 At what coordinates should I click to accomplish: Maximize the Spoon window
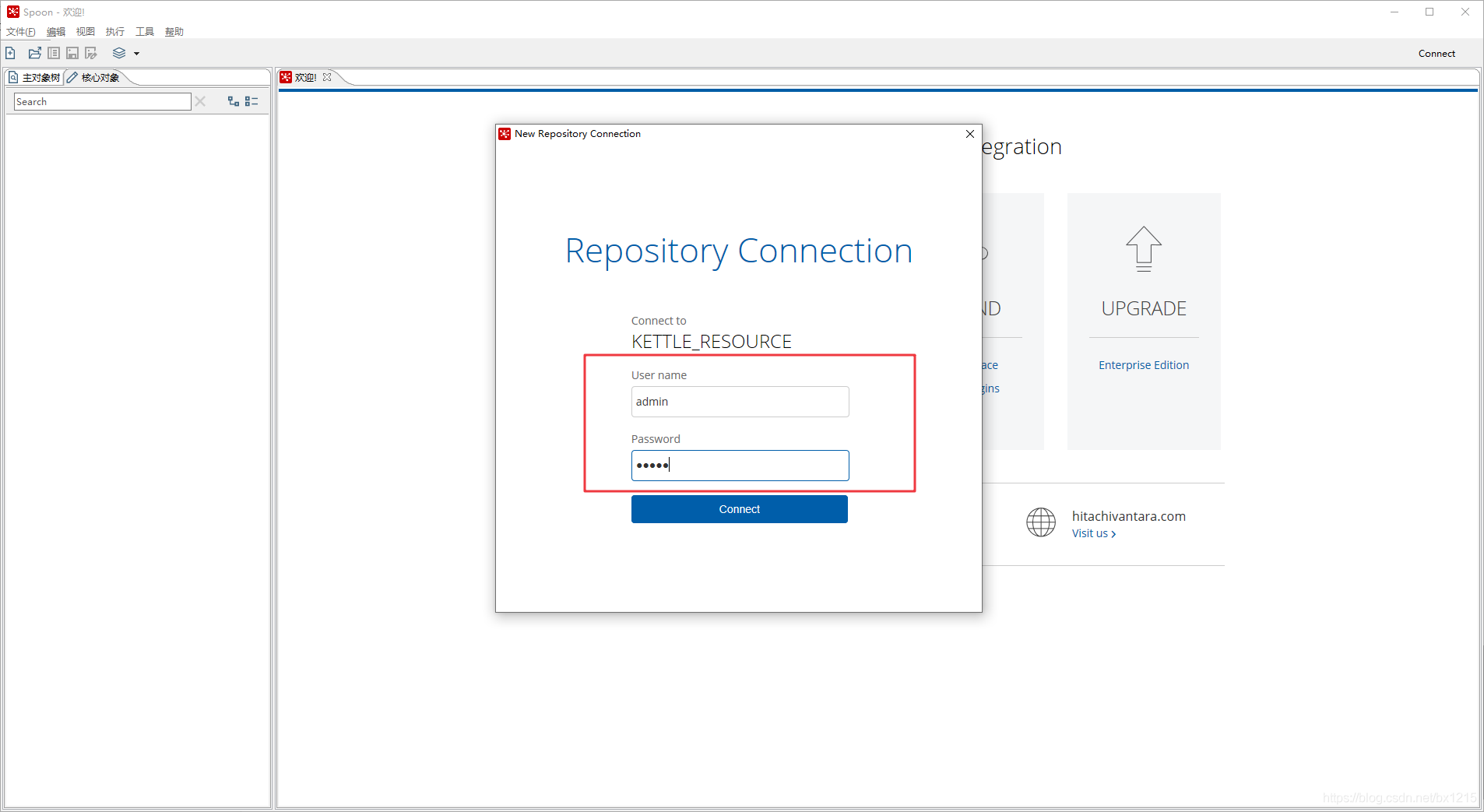click(1429, 12)
